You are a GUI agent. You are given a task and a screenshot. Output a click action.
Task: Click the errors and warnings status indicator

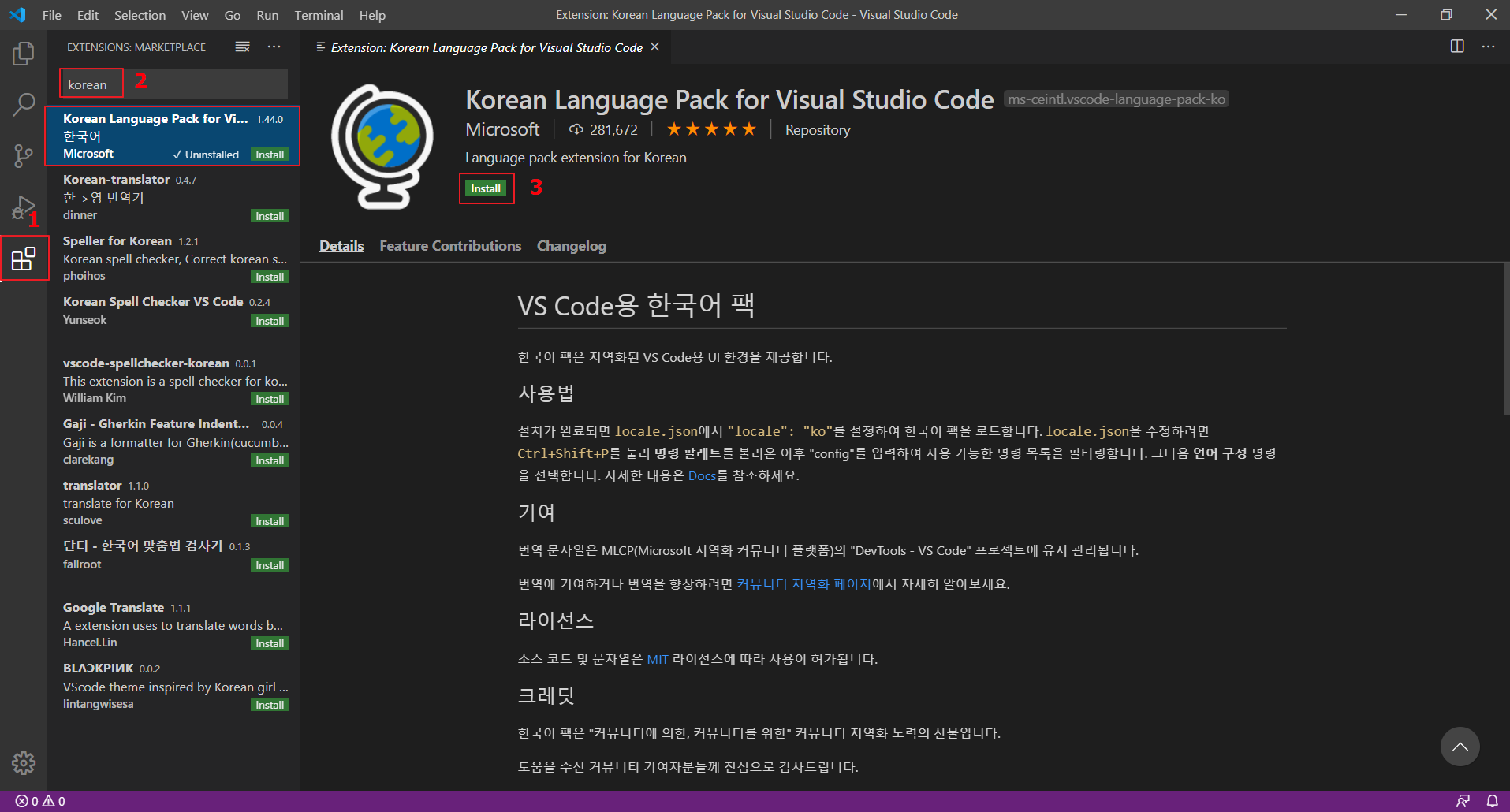[x=41, y=801]
